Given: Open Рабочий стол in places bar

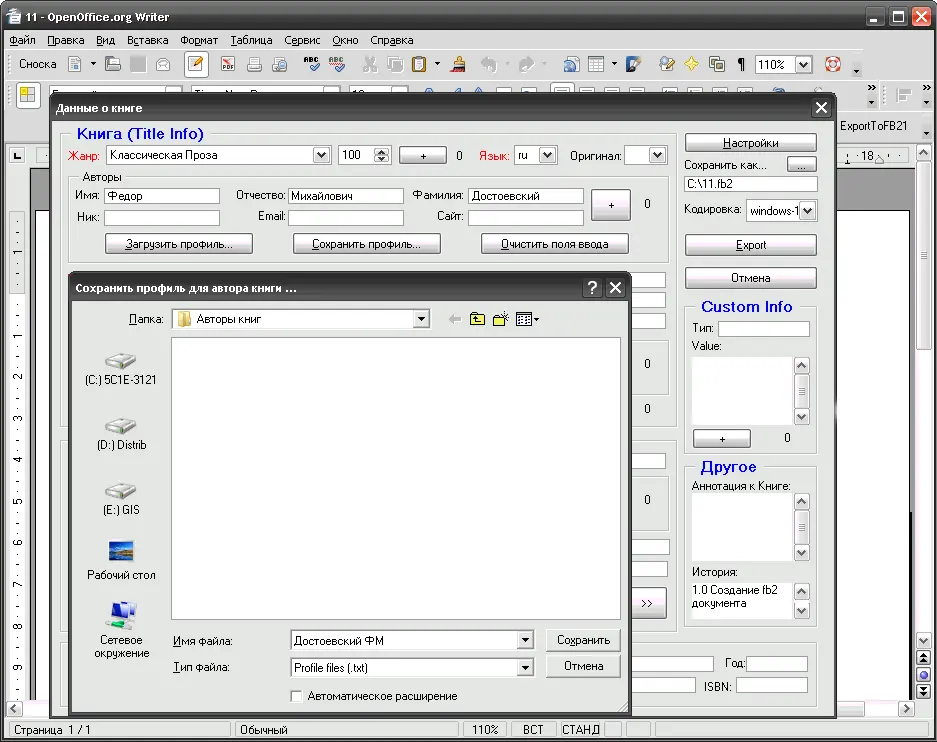Looking at the screenshot, I should click(121, 560).
